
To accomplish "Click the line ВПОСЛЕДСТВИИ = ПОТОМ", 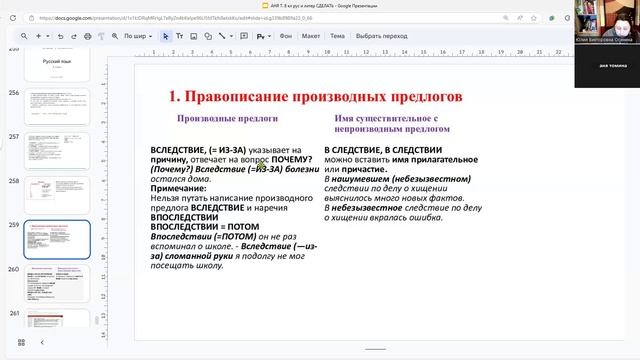I will 205,227.
